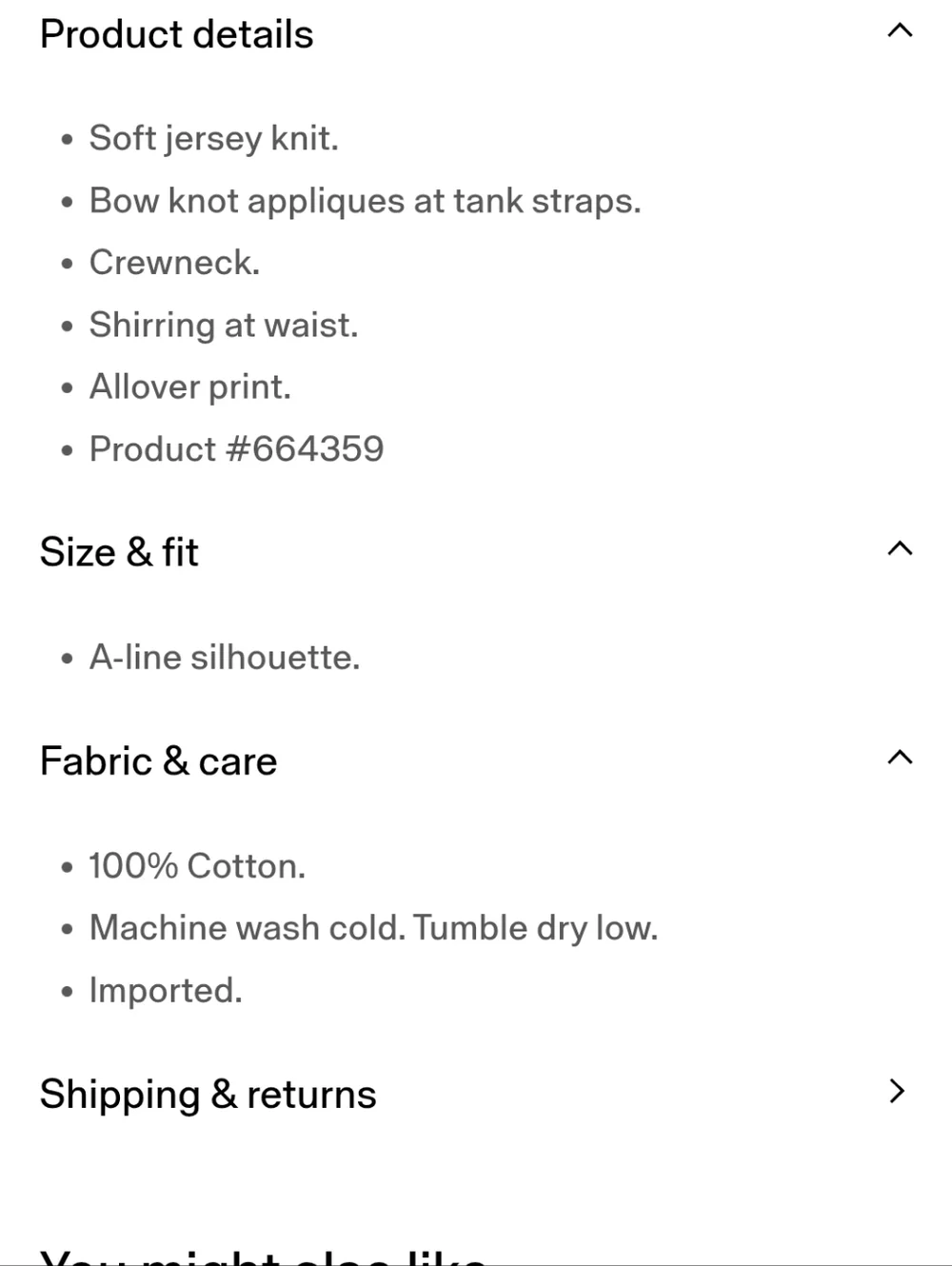The width and height of the screenshot is (952, 1266).
Task: Click the 'You might also like' heading
Action: point(264,1256)
